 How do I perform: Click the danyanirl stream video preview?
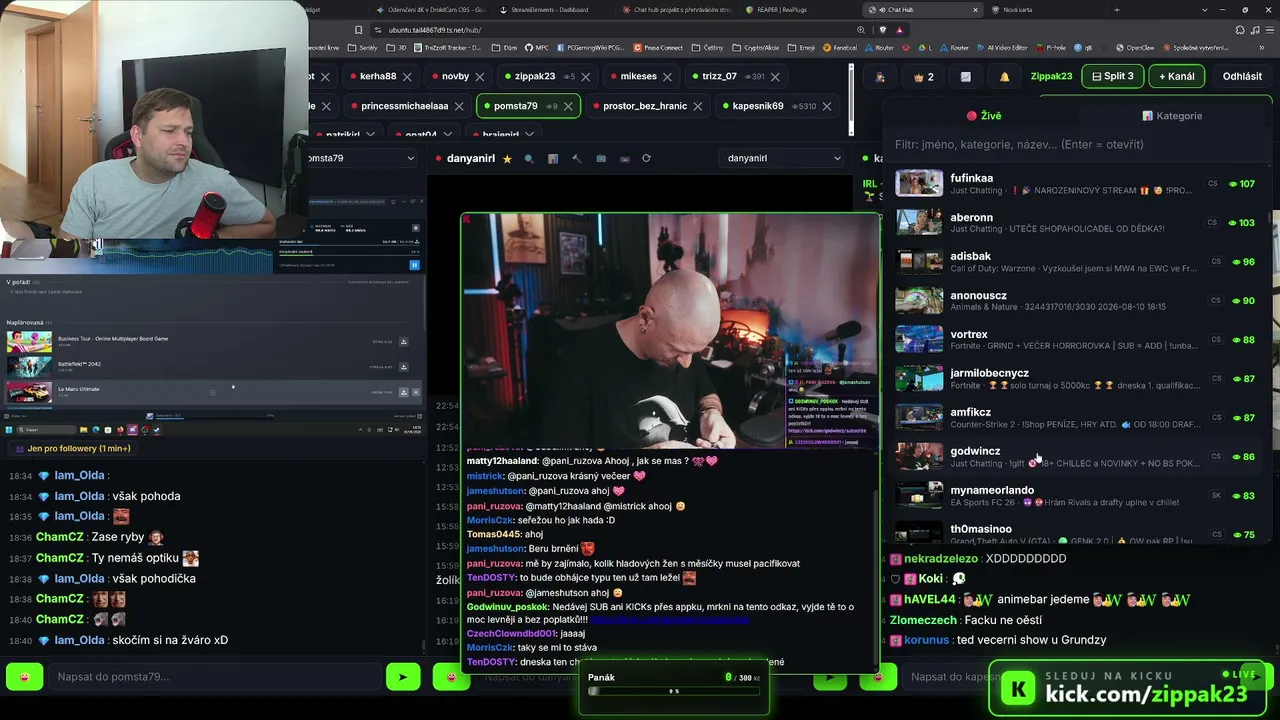pos(670,331)
